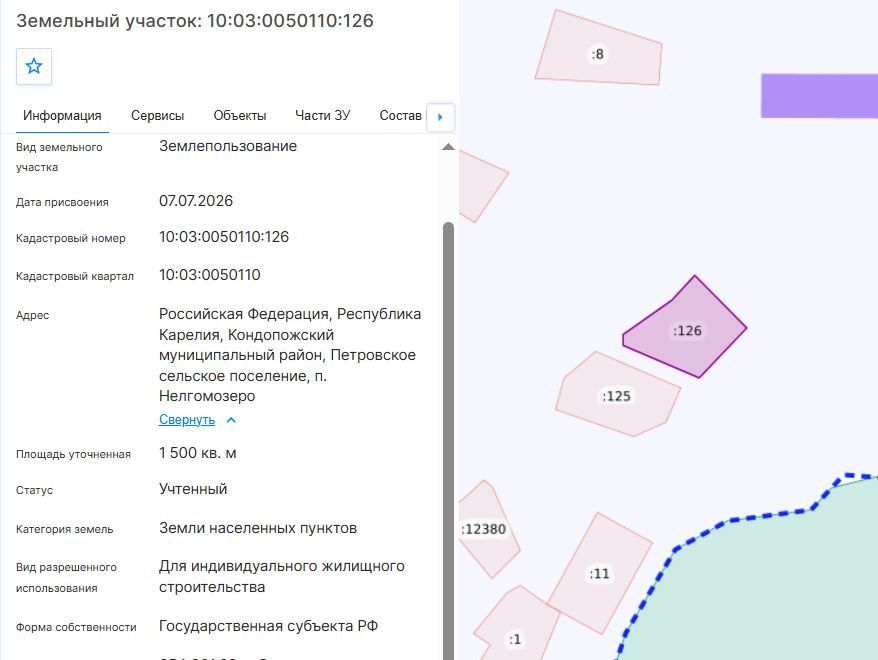Click Земли населенных пунктов value
This screenshot has height=660, width=878.
pyautogui.click(x=258, y=528)
